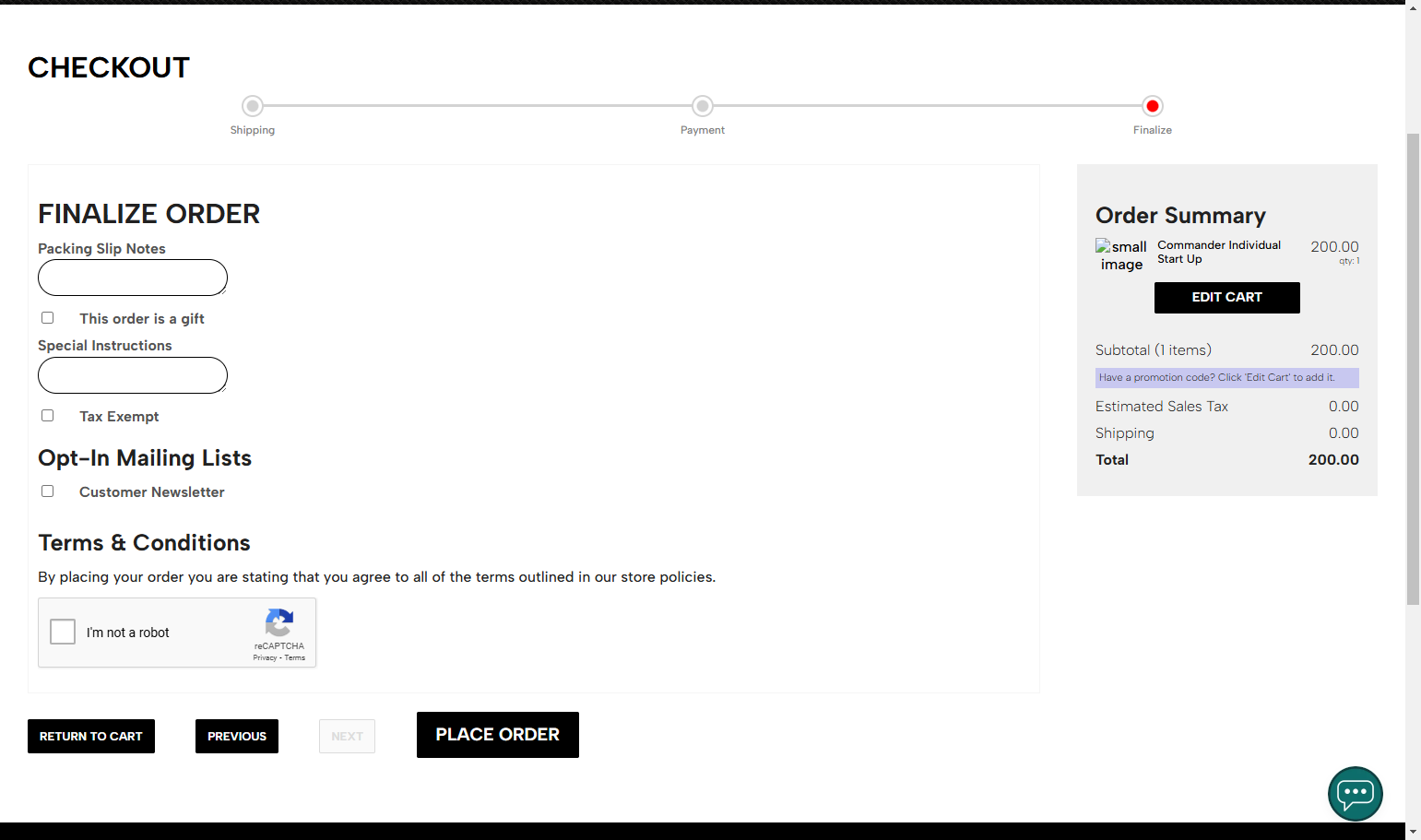Click the Total 200.00 amount
1421x840 pixels.
pyautogui.click(x=1333, y=459)
